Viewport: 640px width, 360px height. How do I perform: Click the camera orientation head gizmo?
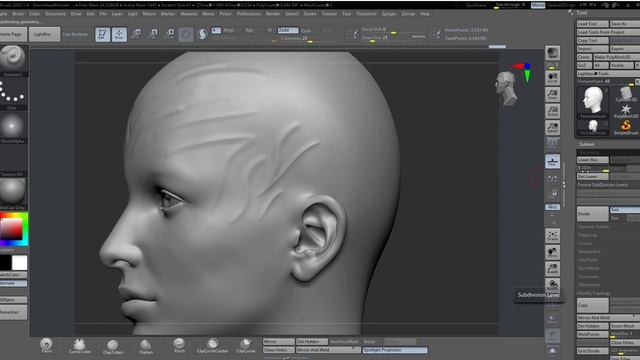click(507, 88)
